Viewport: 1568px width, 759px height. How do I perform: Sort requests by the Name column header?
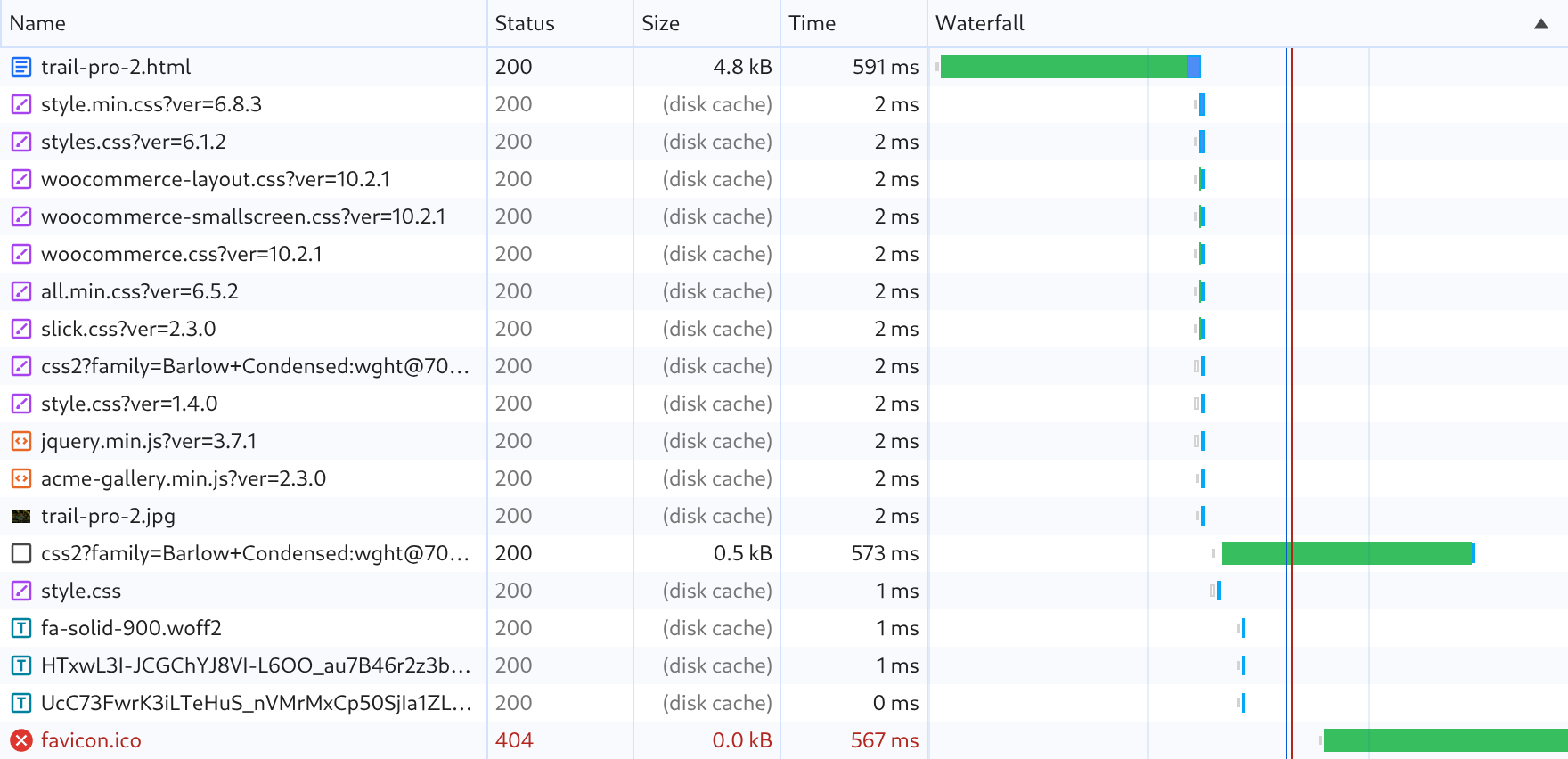[243, 23]
